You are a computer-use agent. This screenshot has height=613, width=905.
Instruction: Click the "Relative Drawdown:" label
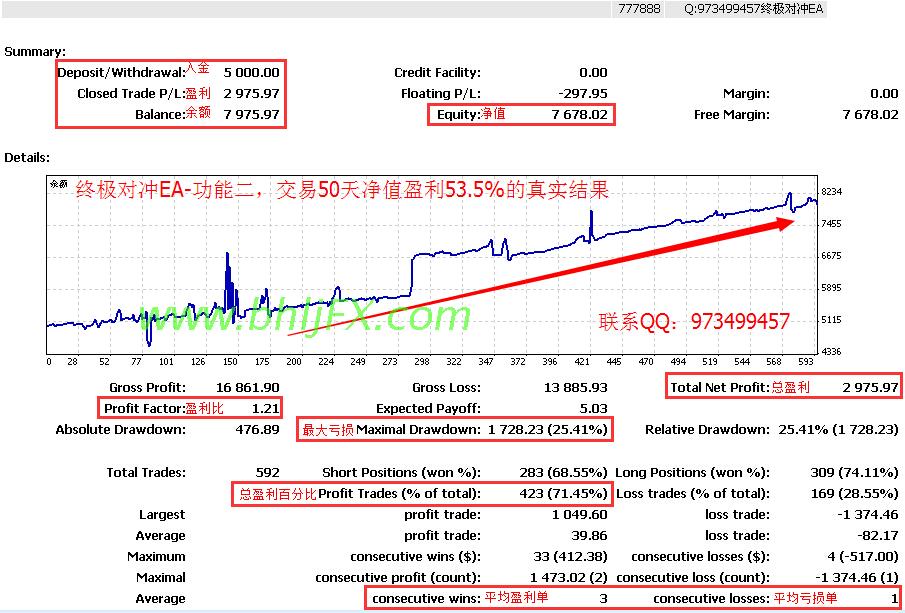tap(708, 429)
